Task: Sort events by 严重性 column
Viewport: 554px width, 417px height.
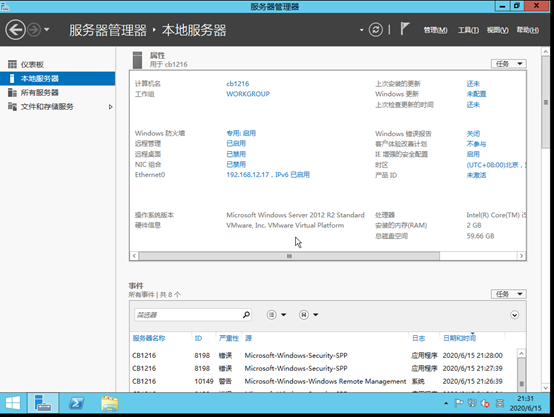Action: pos(229,338)
